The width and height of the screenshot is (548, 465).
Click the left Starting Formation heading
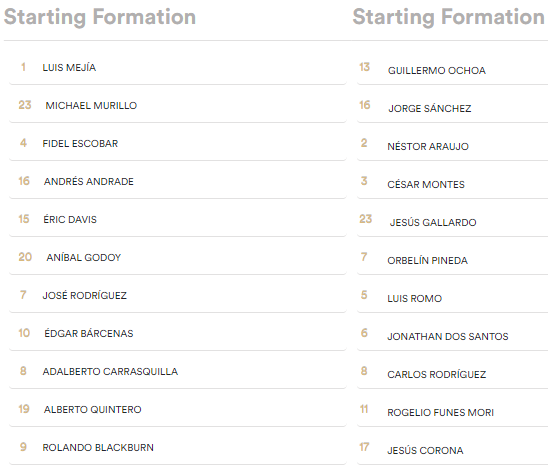100,17
